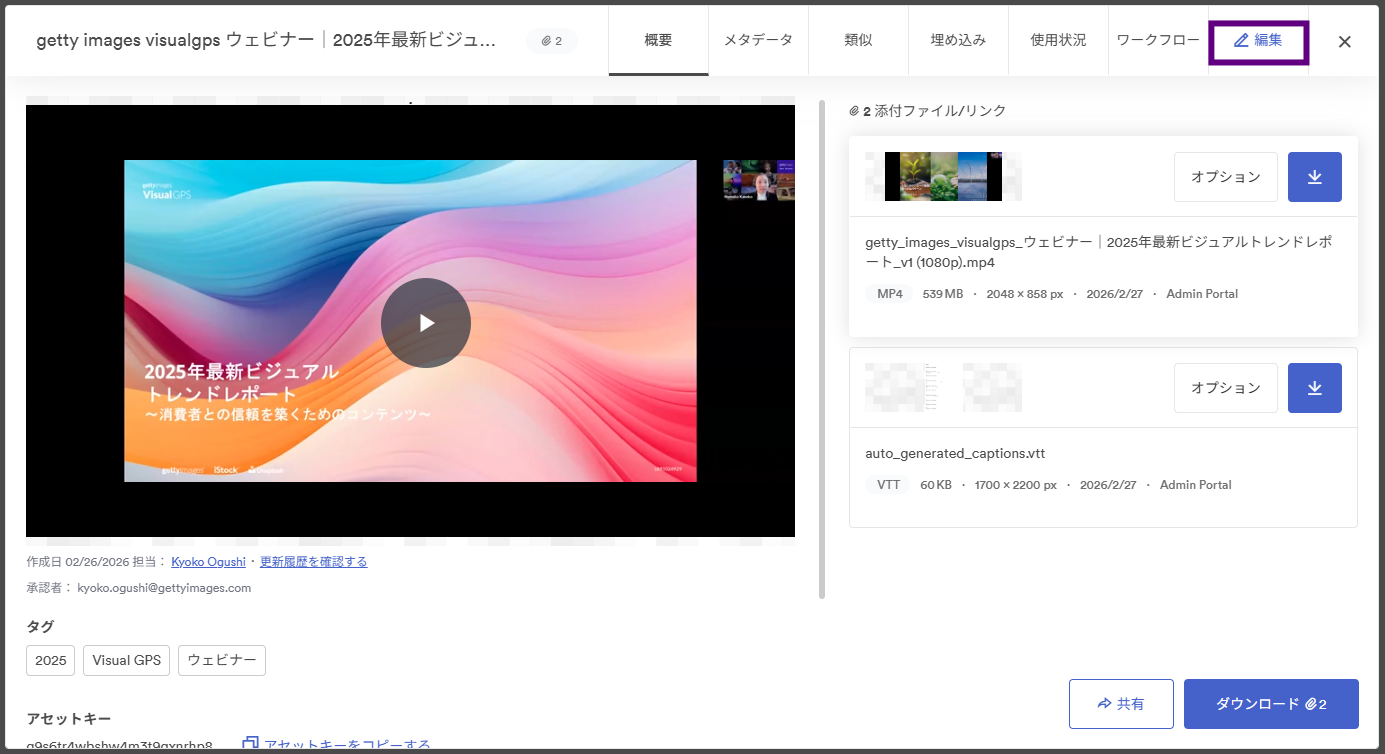
Task: Select the Visual GPS tag
Action: pyautogui.click(x=126, y=661)
